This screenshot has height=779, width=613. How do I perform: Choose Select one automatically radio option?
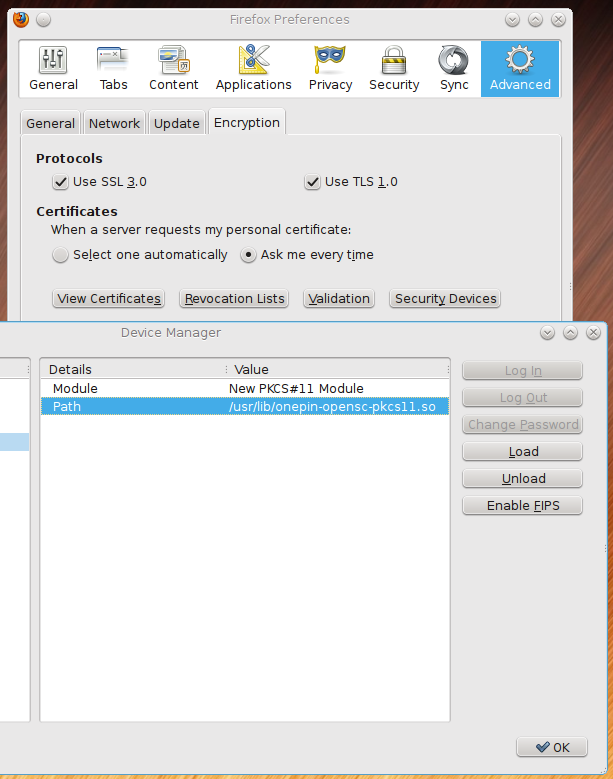[x=60, y=255]
